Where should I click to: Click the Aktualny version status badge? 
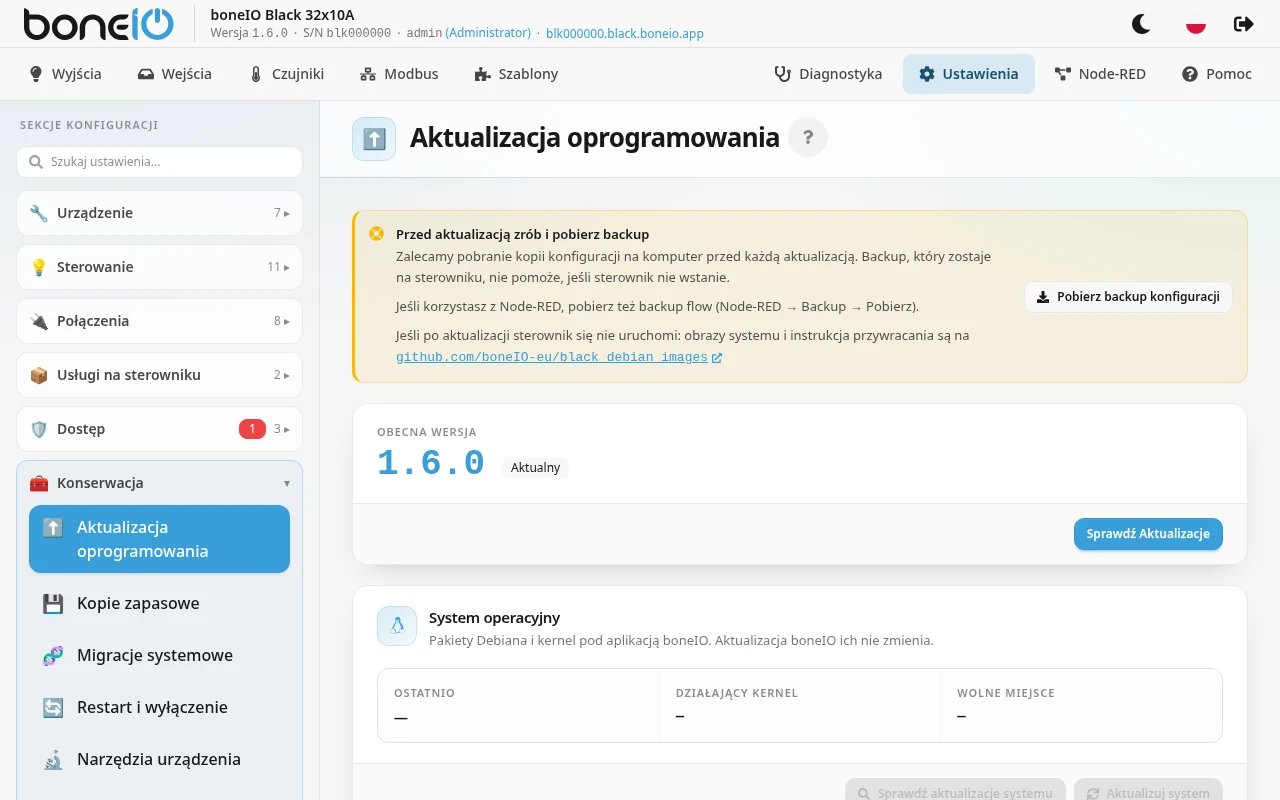(536, 468)
